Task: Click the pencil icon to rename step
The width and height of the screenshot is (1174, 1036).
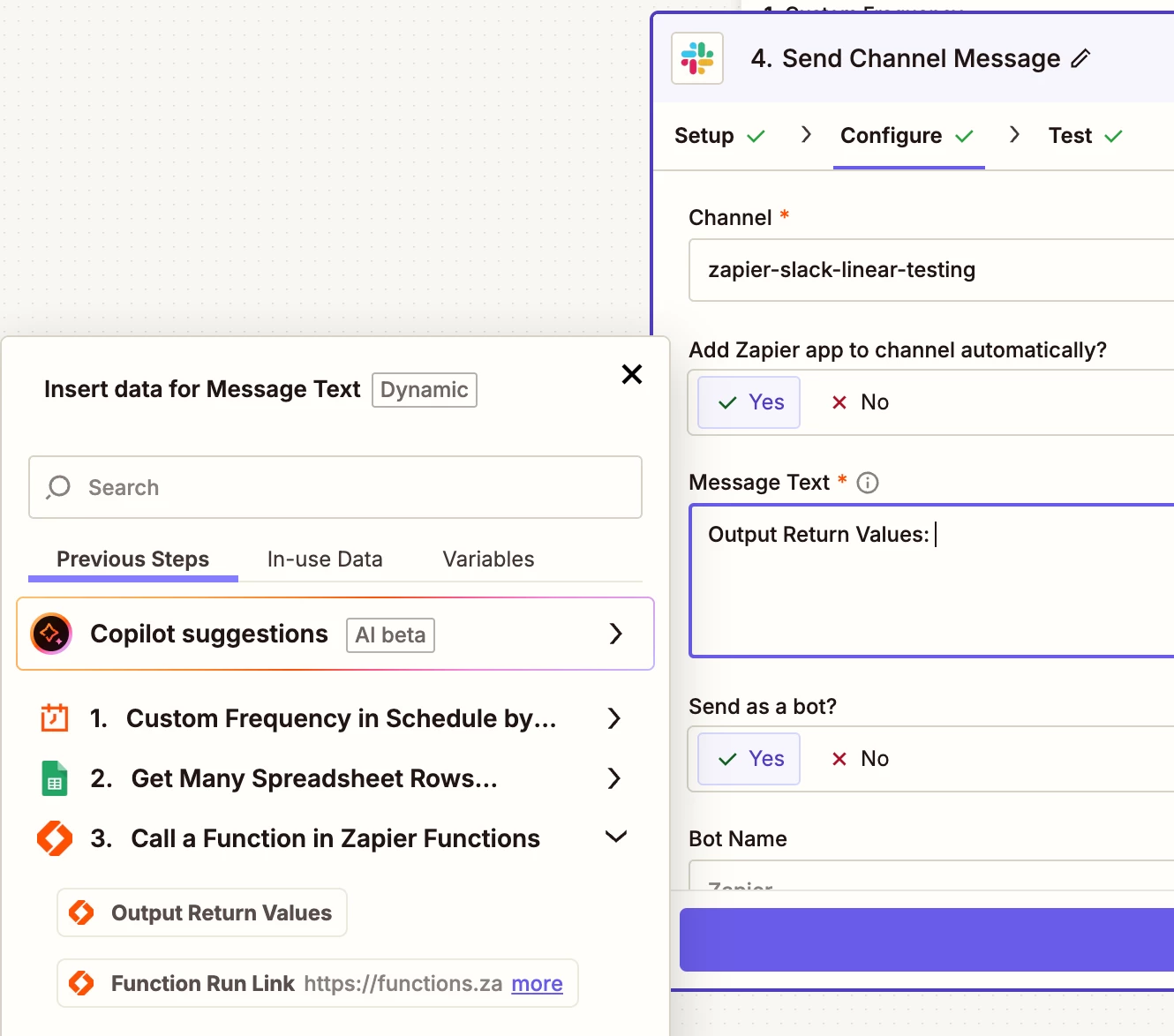Action: [x=1080, y=58]
